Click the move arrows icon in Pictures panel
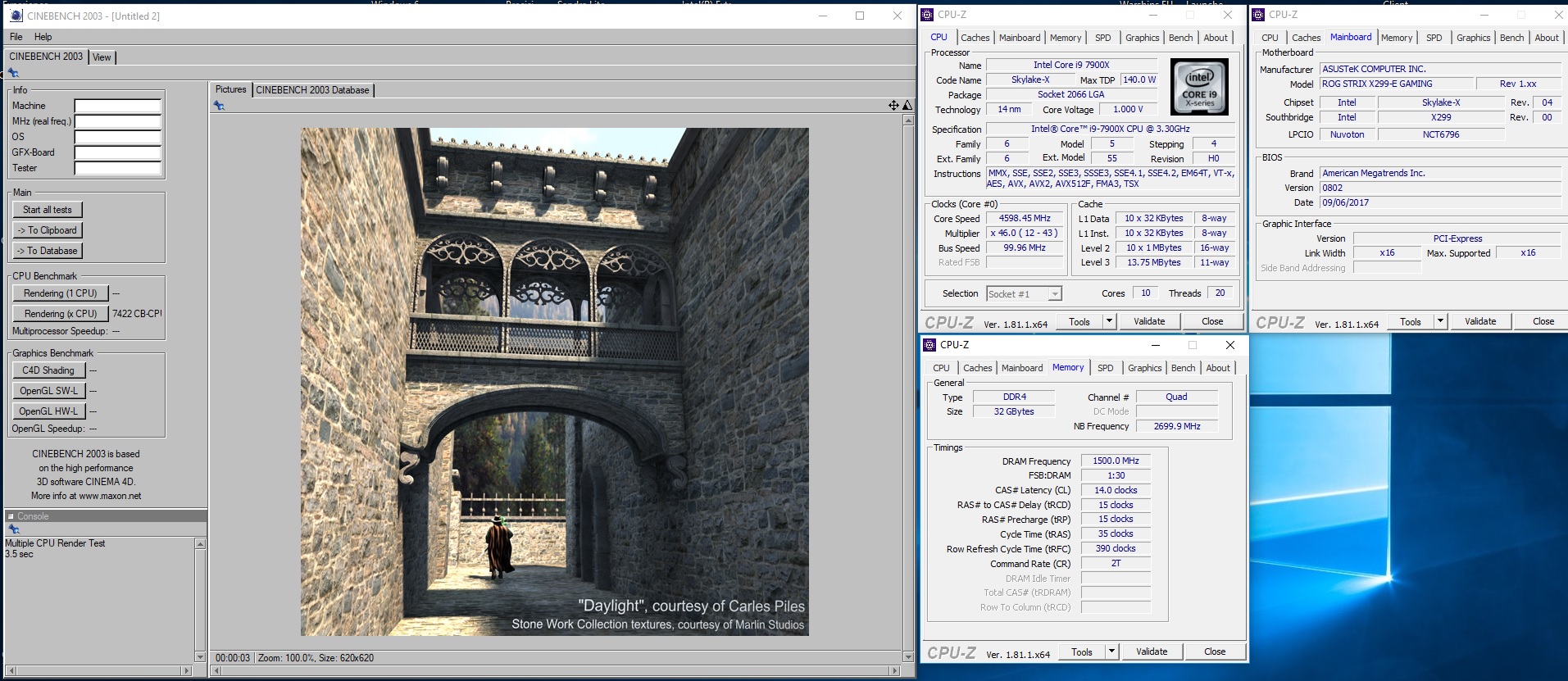Viewport: 1568px width, 681px height. 893,105
